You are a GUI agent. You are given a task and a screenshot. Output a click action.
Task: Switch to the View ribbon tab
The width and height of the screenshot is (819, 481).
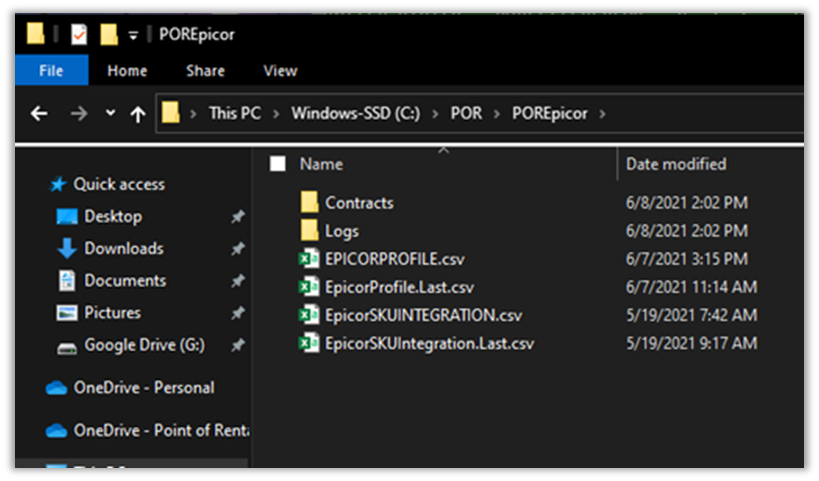(x=280, y=71)
